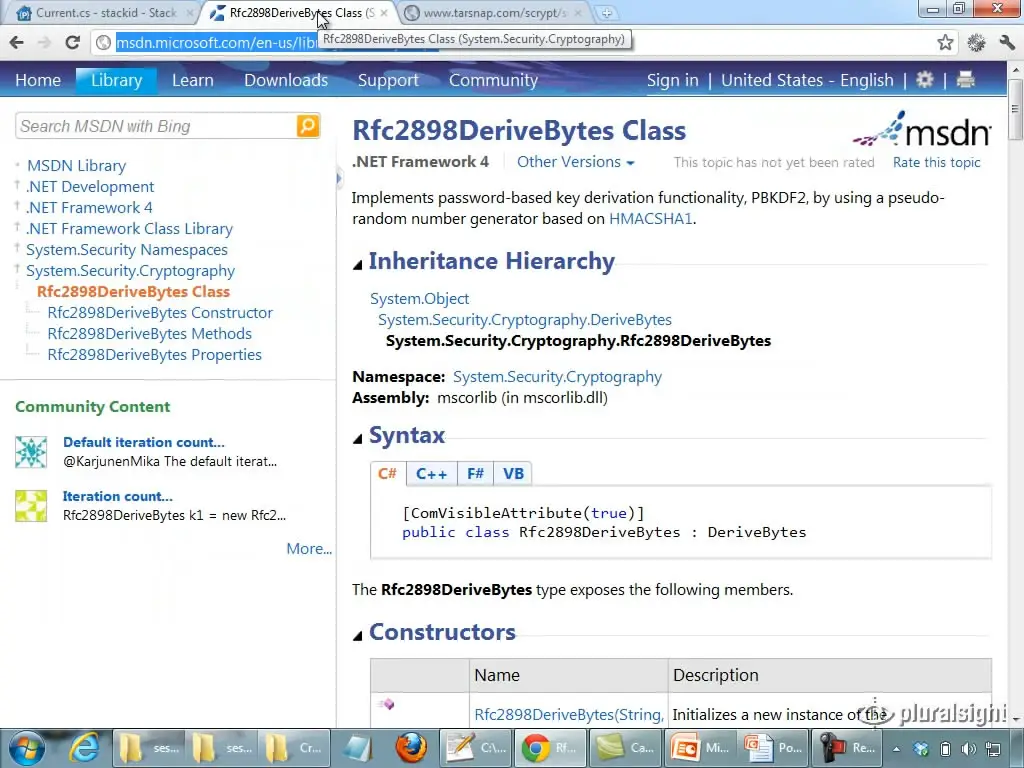
Task: Close the Rfc2898DeriveBytes Class tab
Action: tap(384, 12)
